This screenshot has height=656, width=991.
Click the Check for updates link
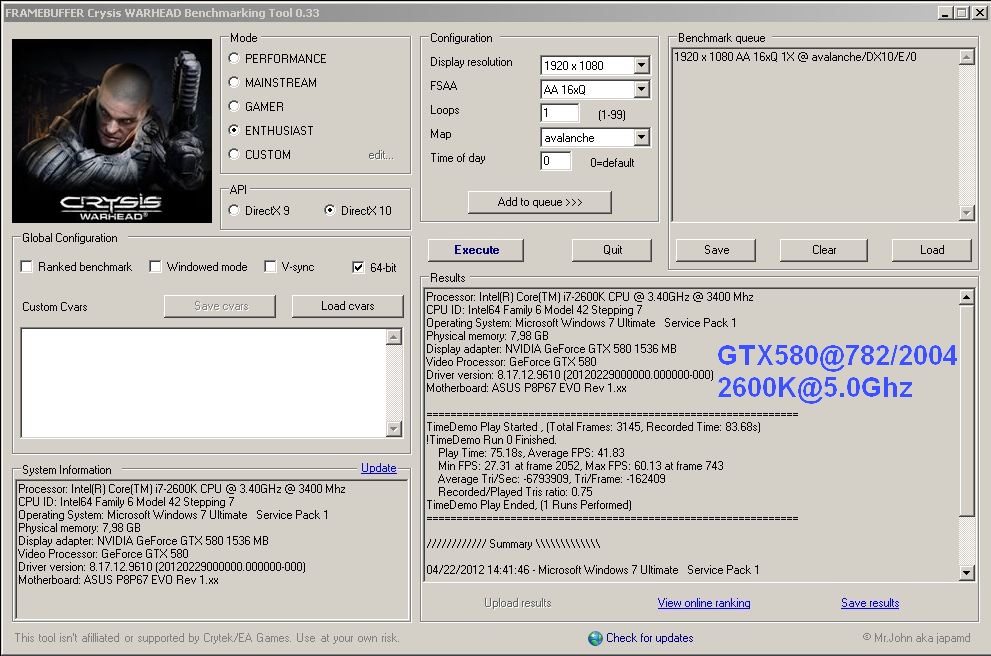(650, 638)
